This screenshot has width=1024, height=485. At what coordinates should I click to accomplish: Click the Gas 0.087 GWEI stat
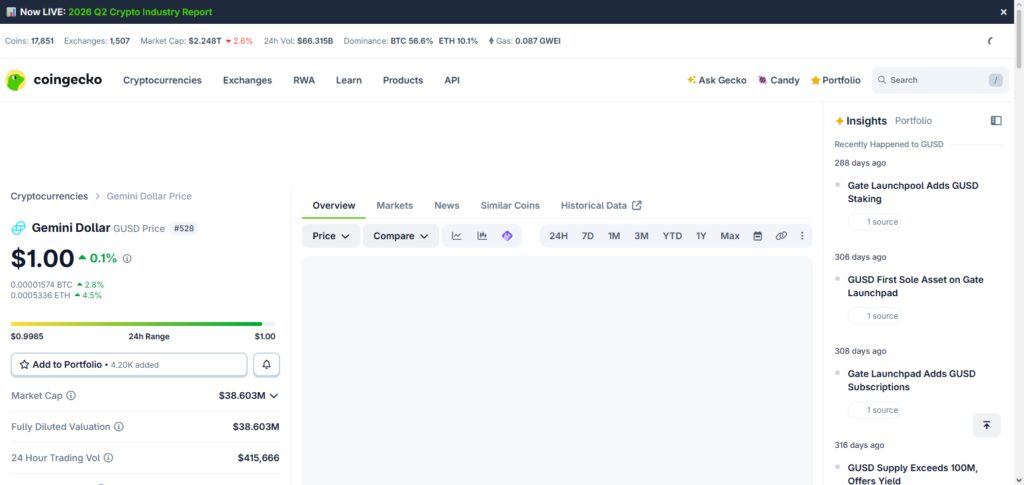pyautogui.click(x=524, y=41)
